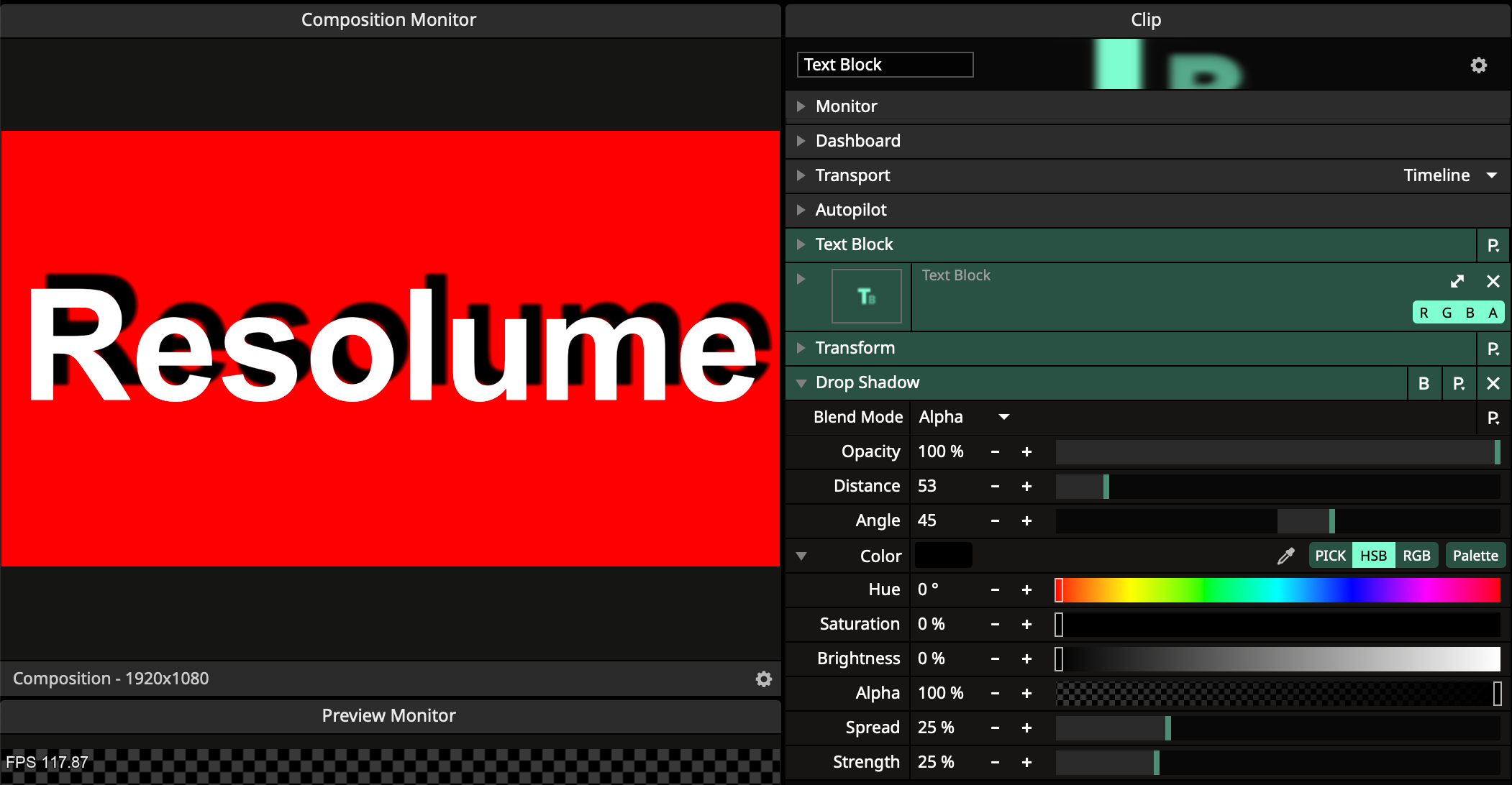1512x785 pixels.
Task: Remove the Drop Shadow effect with X
Action: pos(1493,383)
